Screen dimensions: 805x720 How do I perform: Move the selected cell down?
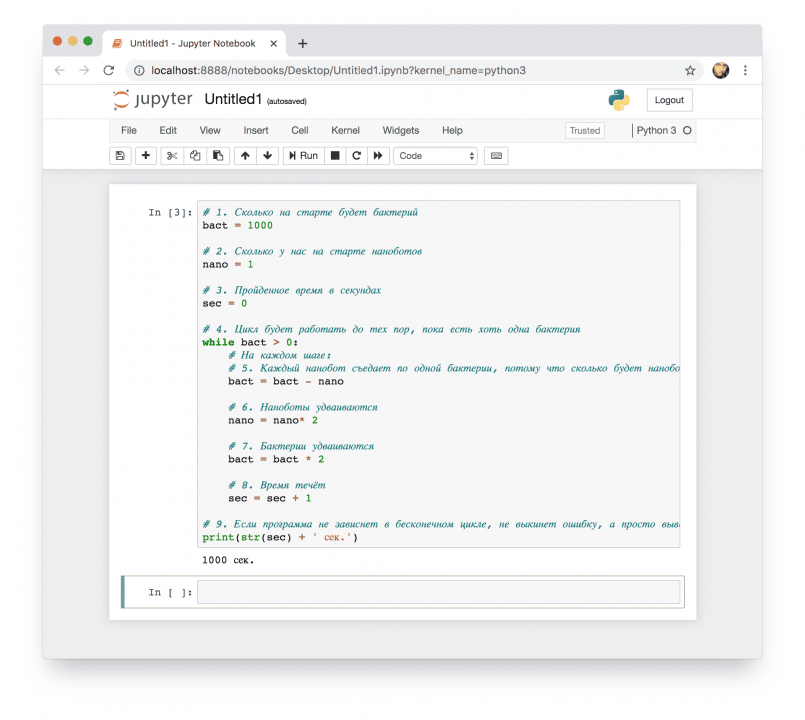point(267,156)
